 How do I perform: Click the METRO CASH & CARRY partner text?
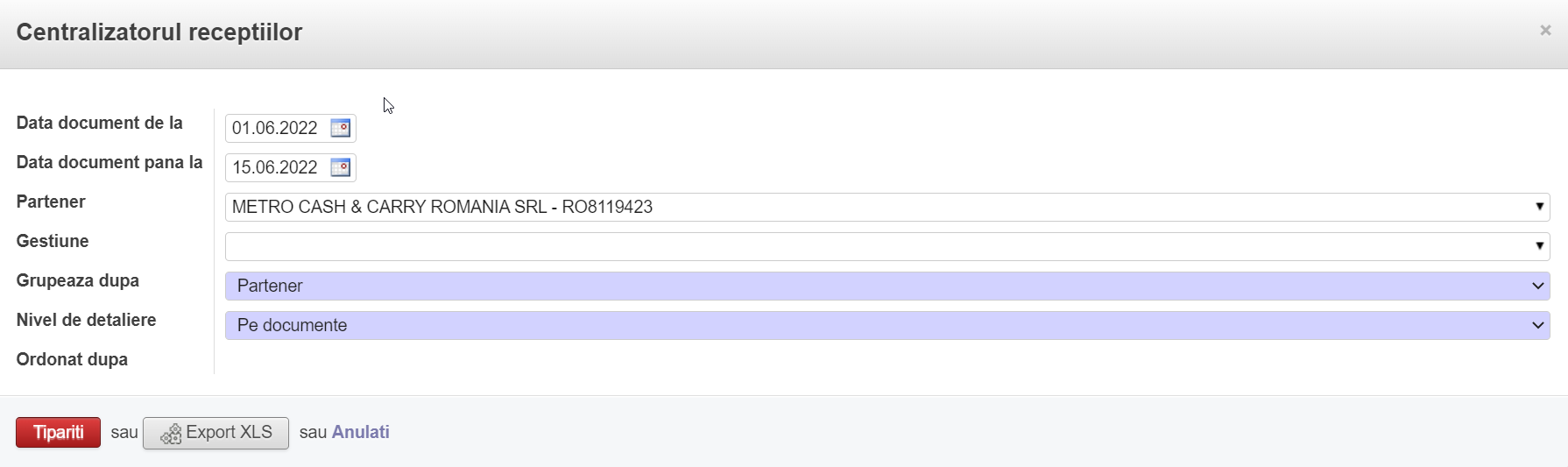tap(442, 207)
